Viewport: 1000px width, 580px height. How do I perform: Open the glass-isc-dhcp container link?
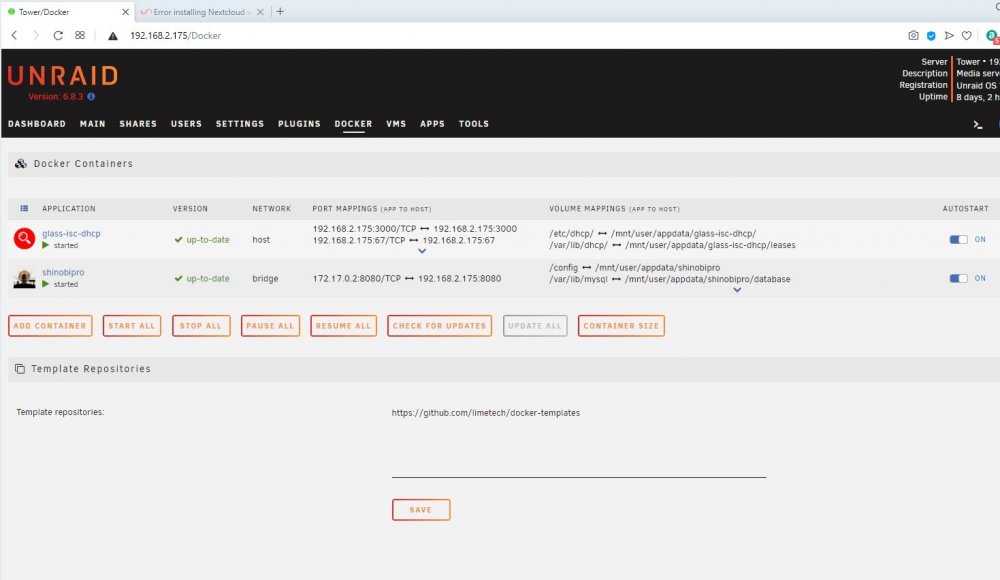pos(71,234)
